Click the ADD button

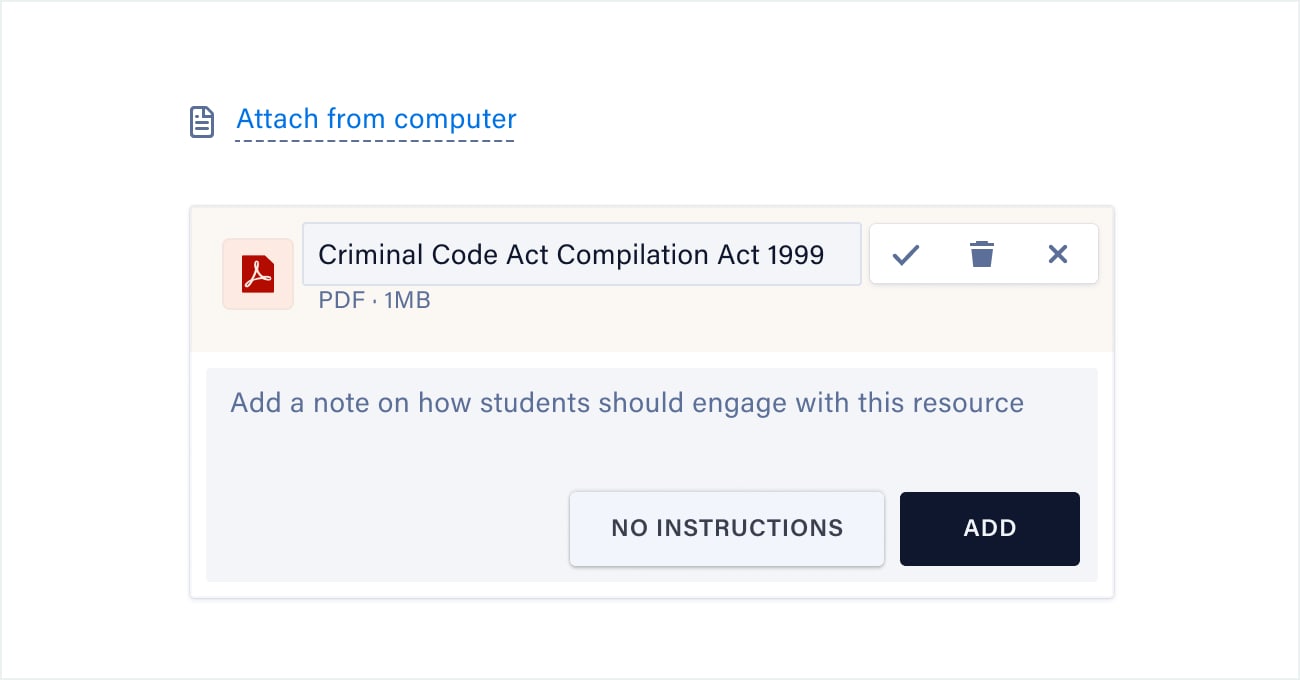989,529
